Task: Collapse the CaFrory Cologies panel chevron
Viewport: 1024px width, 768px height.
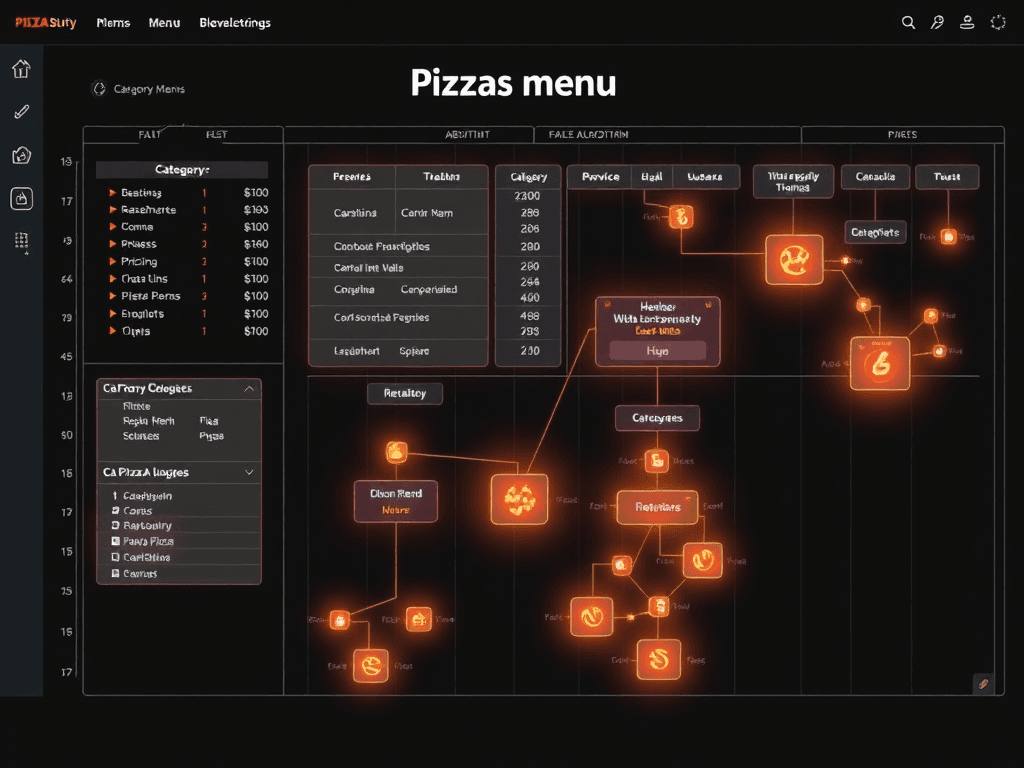Action: [248, 388]
